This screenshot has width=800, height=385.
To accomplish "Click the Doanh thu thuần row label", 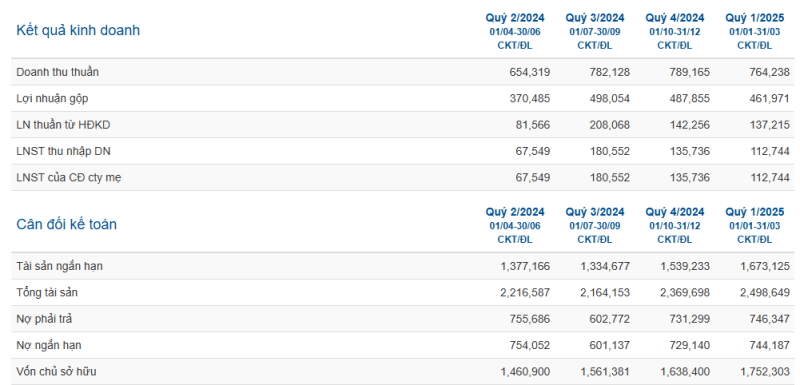I will pos(58,72).
